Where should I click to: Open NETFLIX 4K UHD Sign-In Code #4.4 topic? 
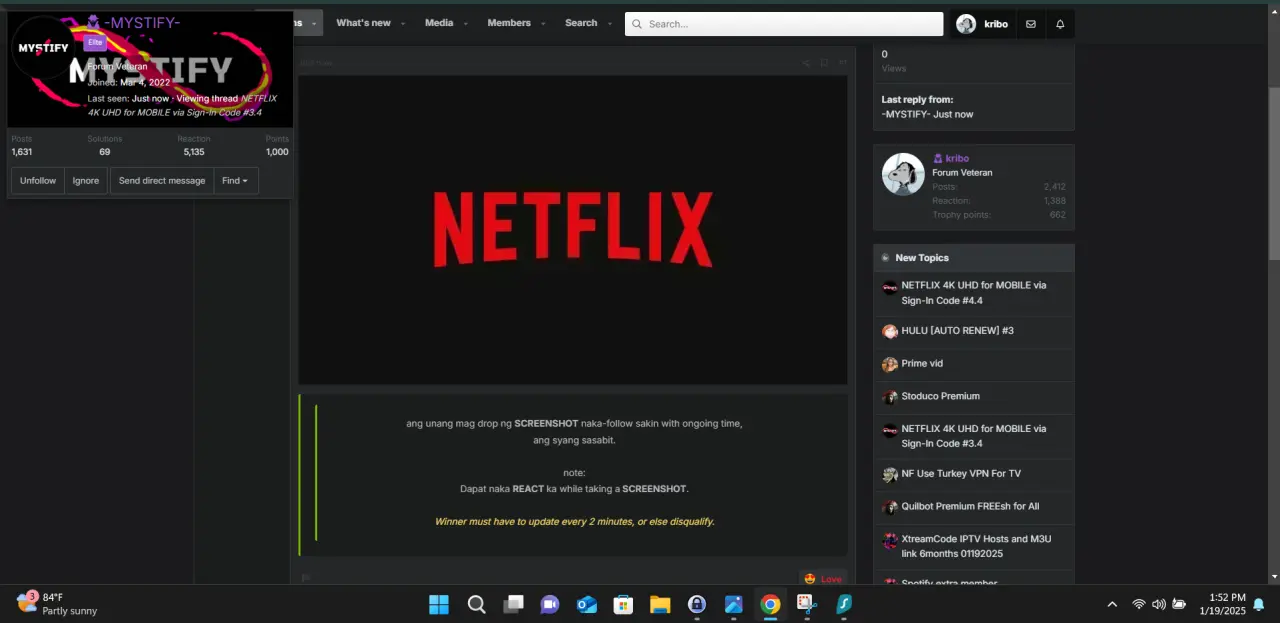pos(973,293)
